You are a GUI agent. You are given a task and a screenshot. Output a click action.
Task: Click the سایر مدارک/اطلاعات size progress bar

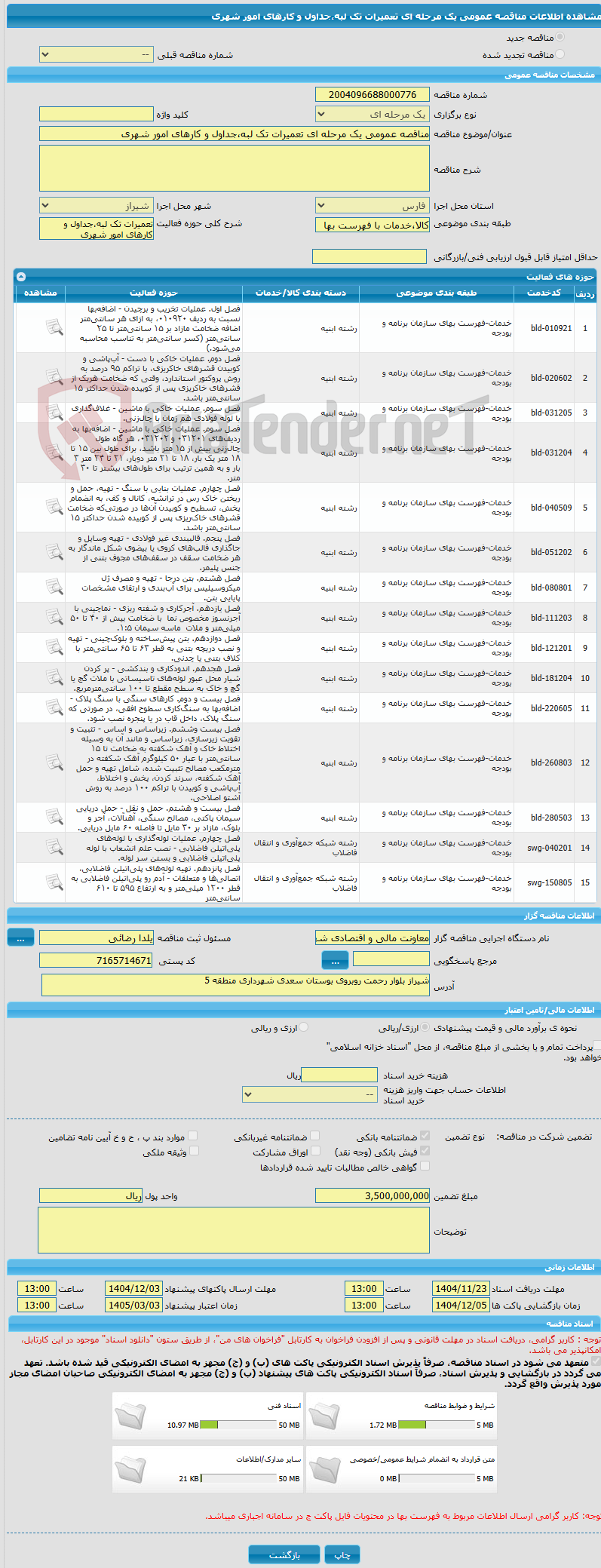(238, 1478)
